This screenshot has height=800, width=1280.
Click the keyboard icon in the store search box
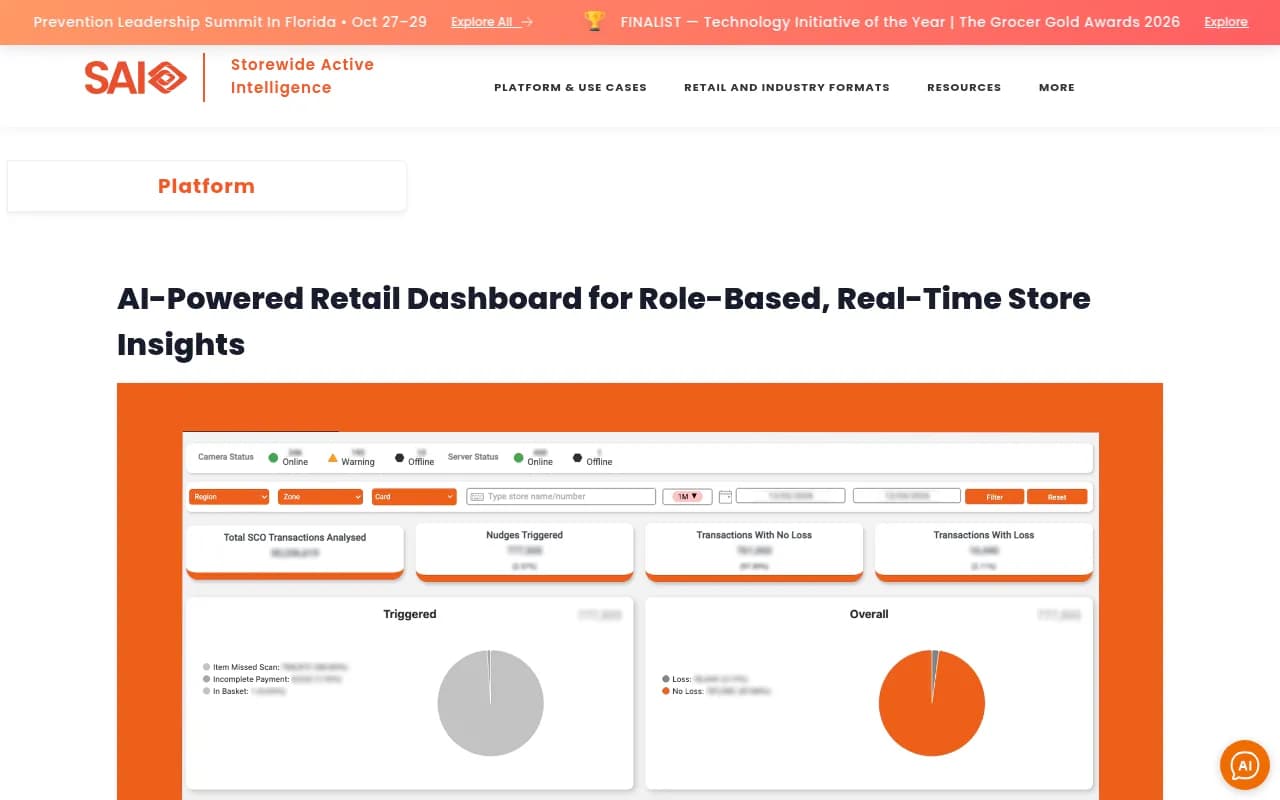(476, 496)
